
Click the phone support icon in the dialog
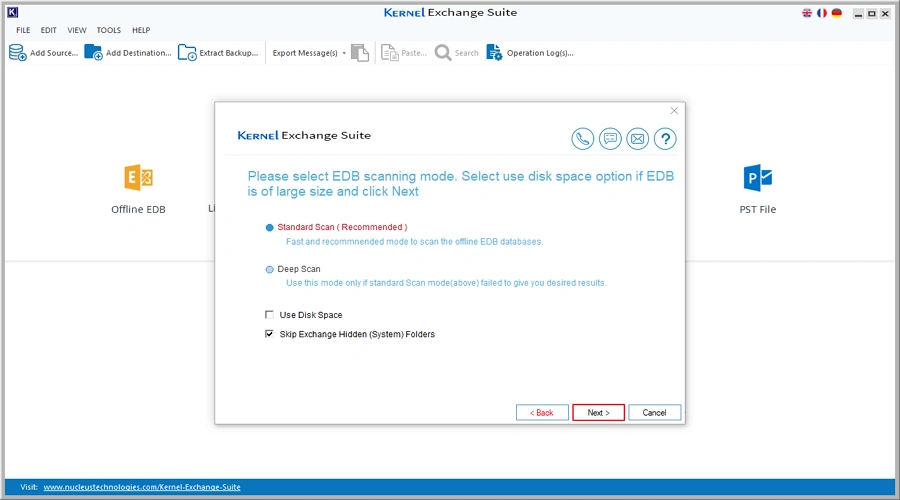coord(583,139)
